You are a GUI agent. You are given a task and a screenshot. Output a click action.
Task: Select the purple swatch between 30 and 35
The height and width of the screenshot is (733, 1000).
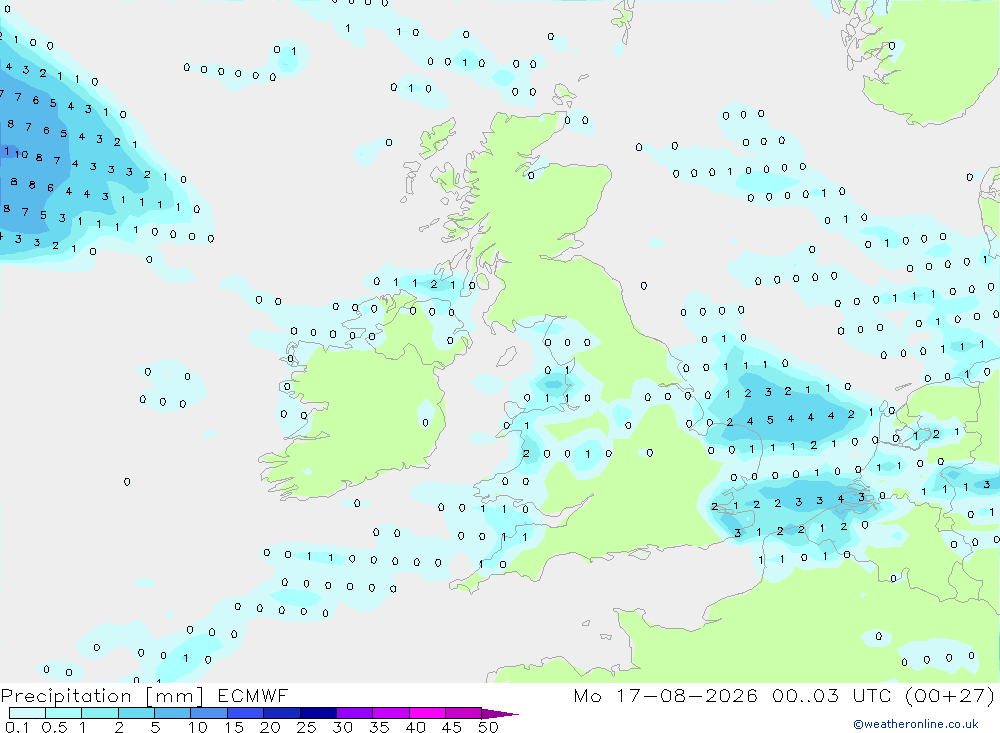[354, 713]
